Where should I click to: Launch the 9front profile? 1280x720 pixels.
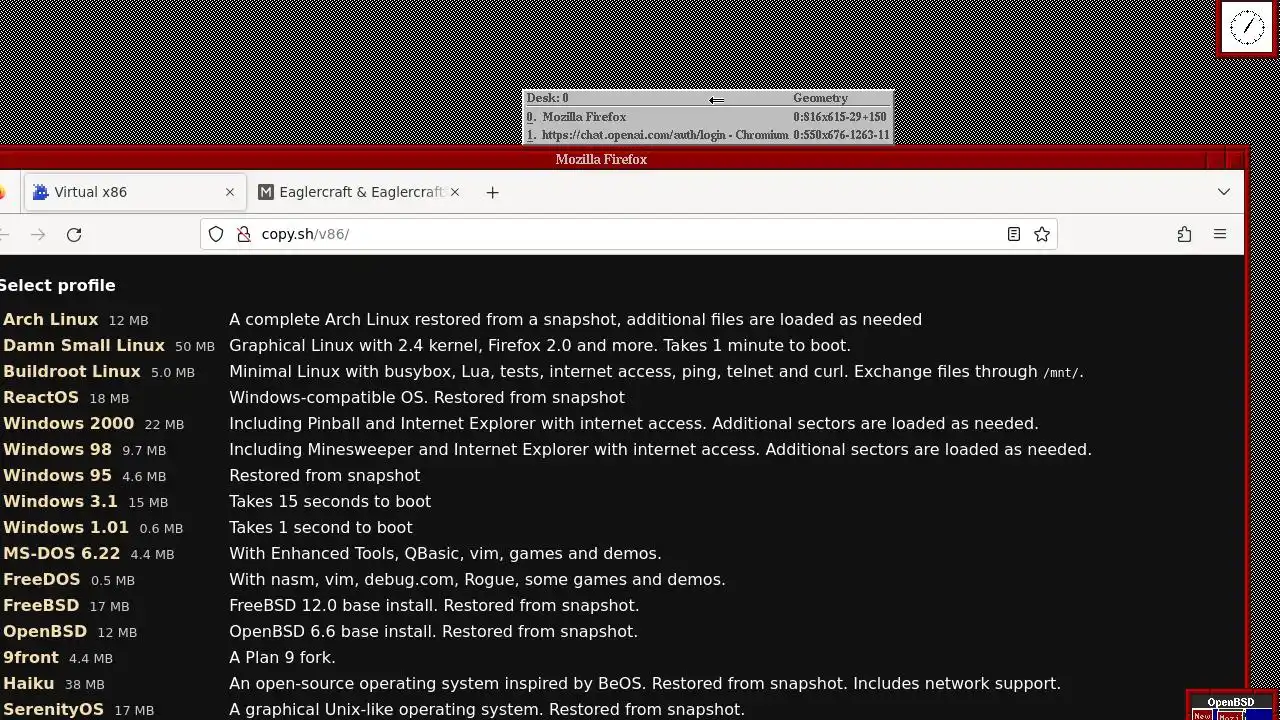[x=31, y=657]
